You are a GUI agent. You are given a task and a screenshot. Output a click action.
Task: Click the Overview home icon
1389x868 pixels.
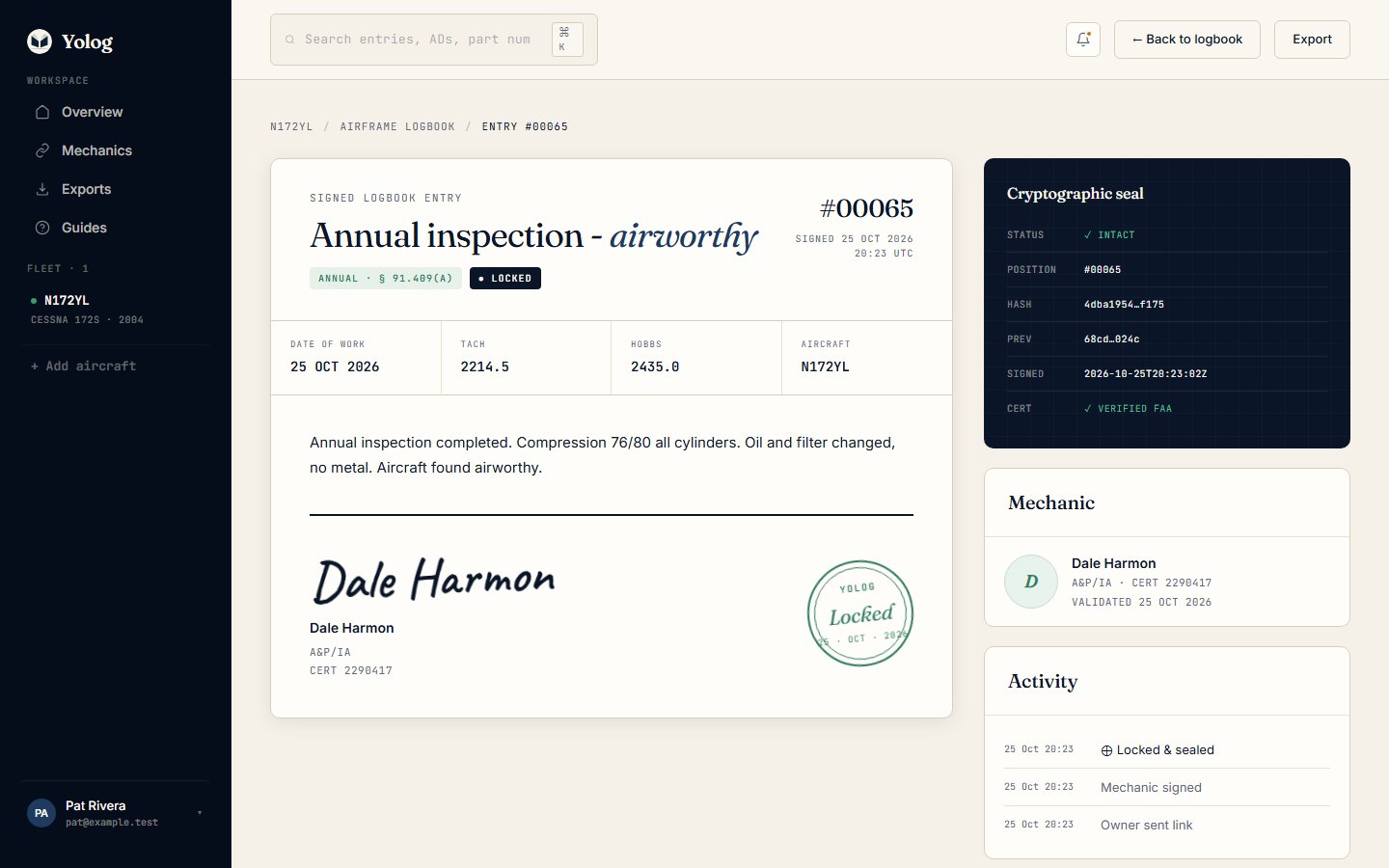42,112
